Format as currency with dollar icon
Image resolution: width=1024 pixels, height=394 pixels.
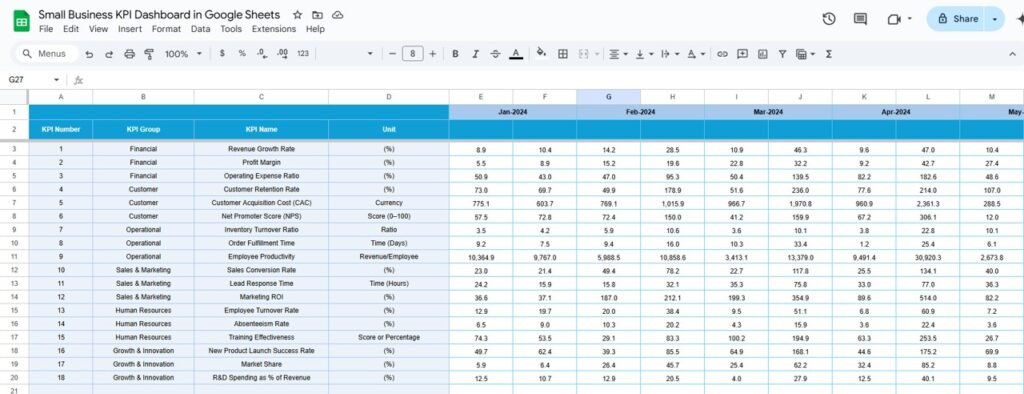pyautogui.click(x=222, y=54)
